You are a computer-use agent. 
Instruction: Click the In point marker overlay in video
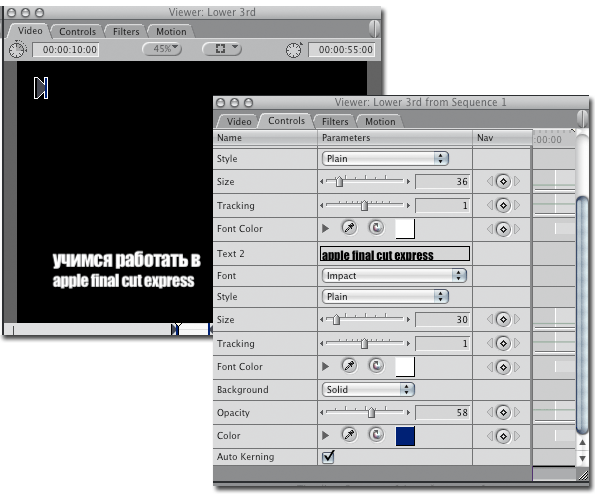click(x=41, y=88)
